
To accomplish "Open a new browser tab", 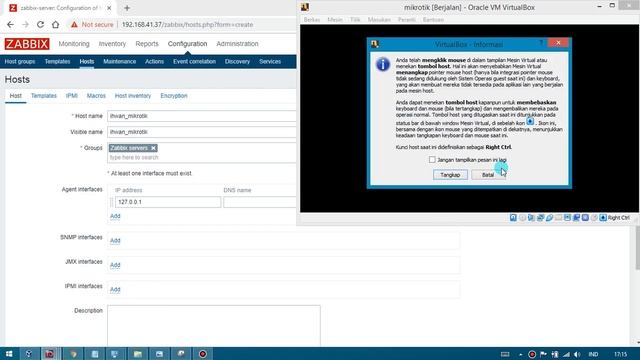I will pos(127,8).
